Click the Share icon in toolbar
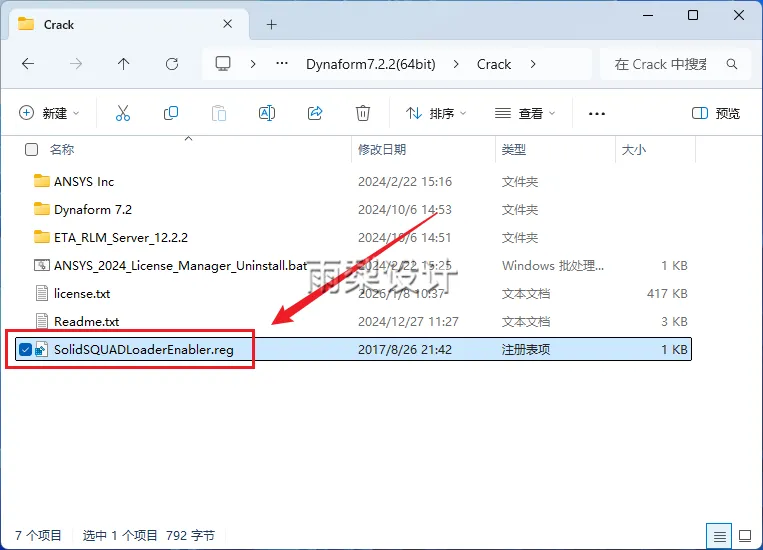This screenshot has width=763, height=550. coord(315,113)
